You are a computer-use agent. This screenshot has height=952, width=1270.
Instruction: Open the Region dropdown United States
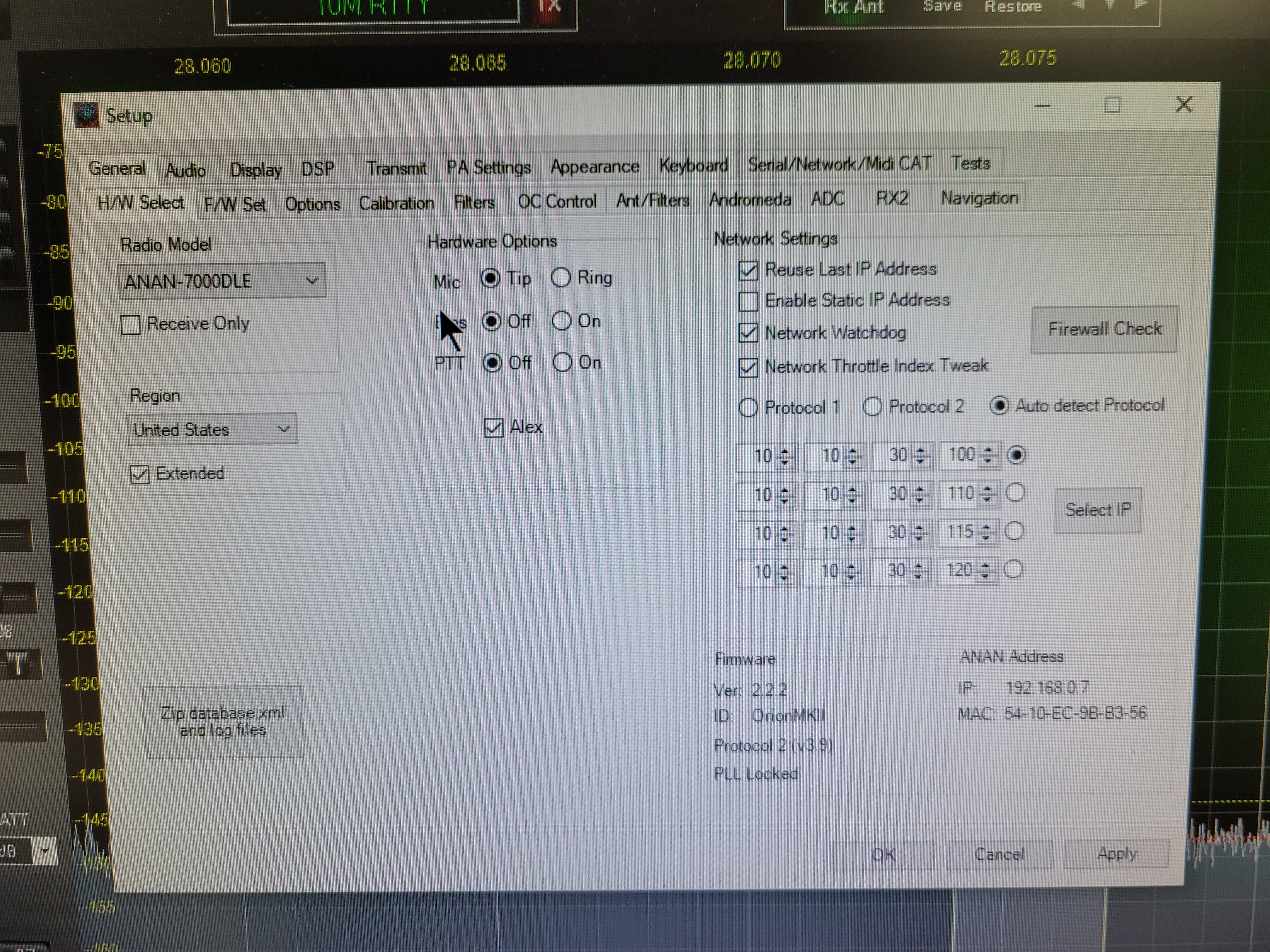click(212, 429)
